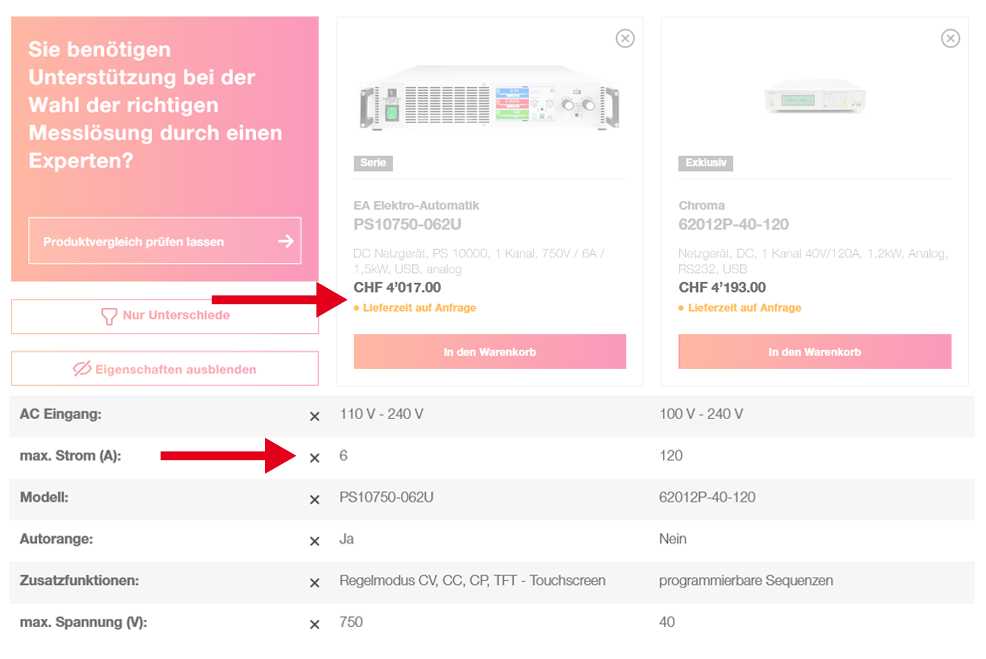Click the Serie badge
Screen dimensions: 986x659
click(373, 163)
